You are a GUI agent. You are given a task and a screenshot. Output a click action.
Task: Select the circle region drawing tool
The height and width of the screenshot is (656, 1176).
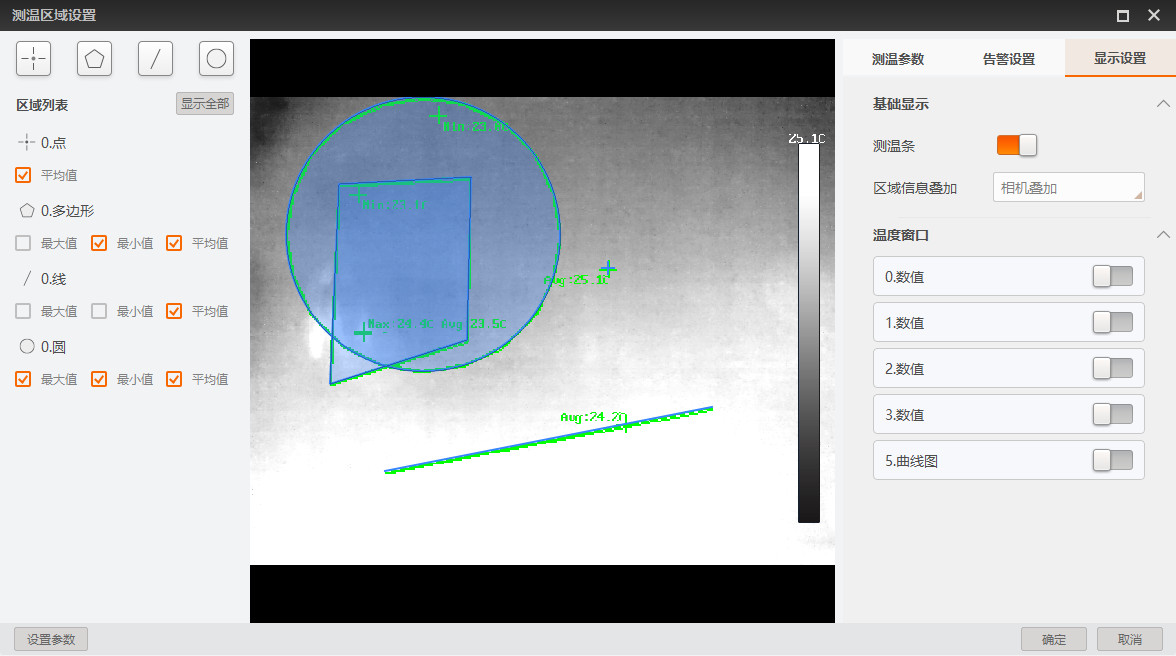(216, 59)
